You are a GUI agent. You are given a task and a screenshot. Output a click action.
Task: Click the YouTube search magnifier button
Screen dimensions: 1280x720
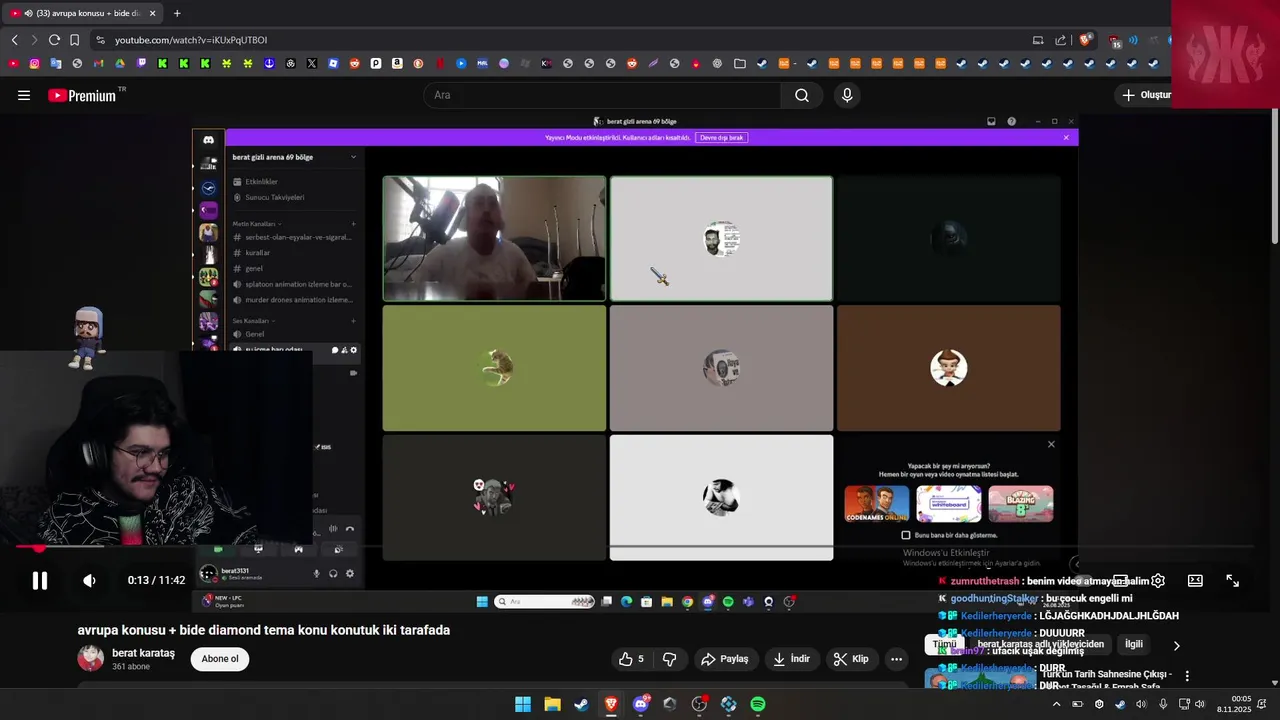tap(802, 95)
